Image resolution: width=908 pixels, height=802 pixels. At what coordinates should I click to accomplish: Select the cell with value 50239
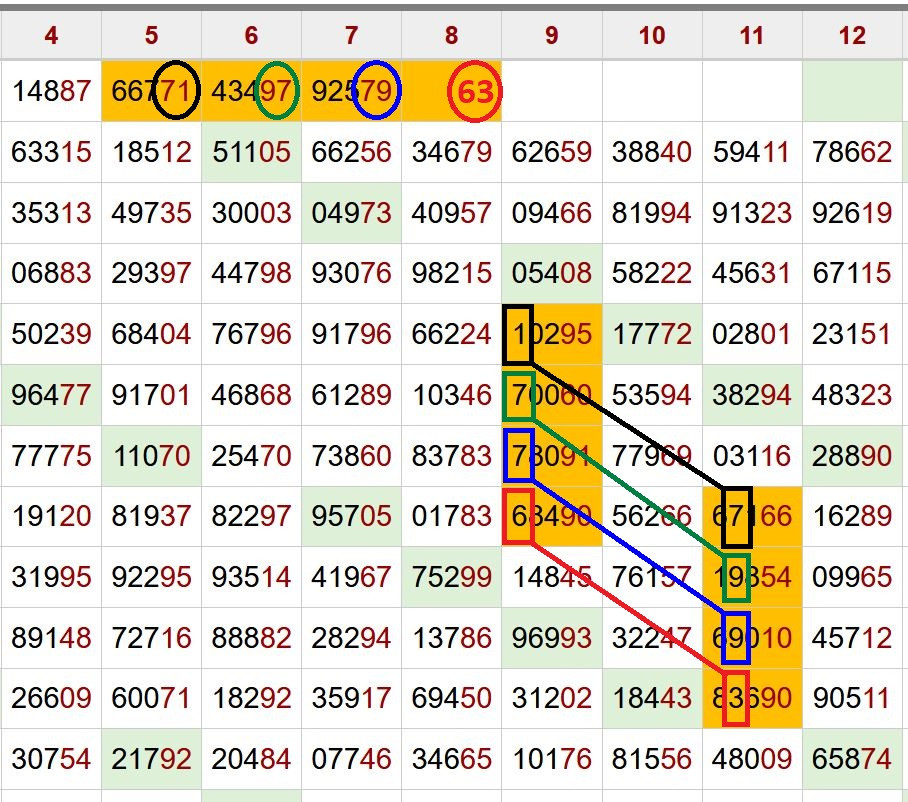coord(51,334)
